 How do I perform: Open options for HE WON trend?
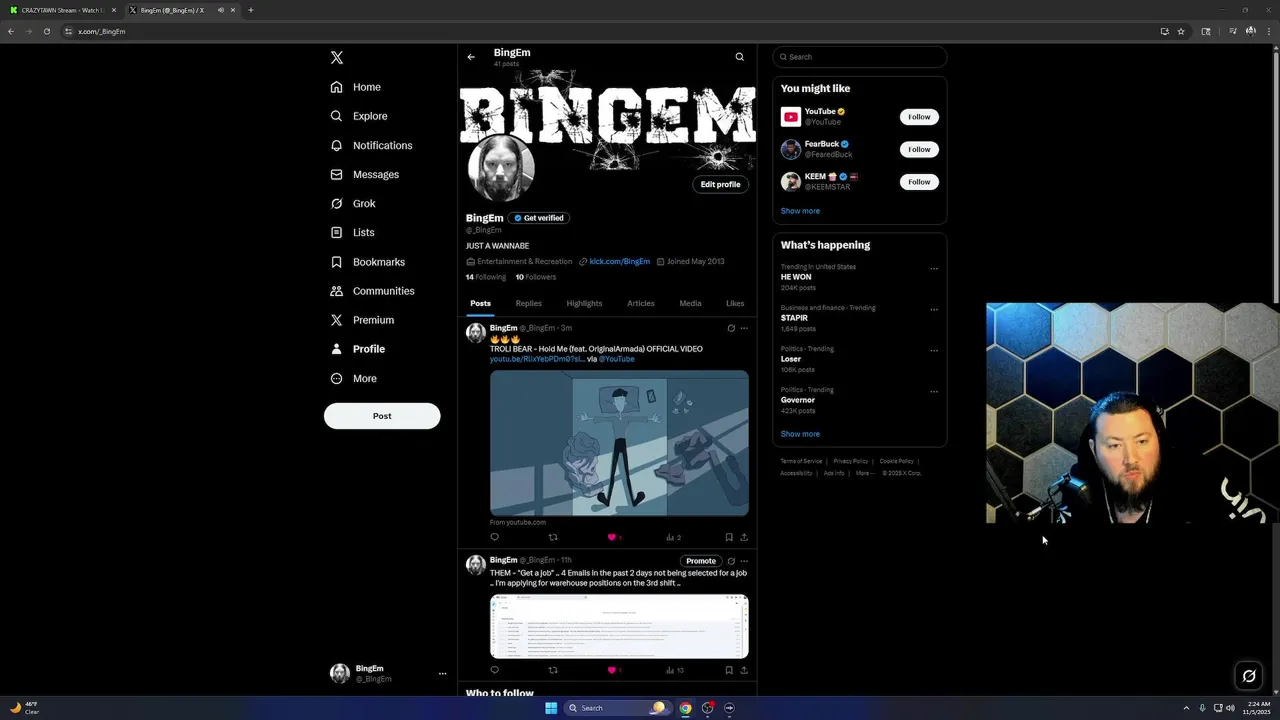(934, 268)
